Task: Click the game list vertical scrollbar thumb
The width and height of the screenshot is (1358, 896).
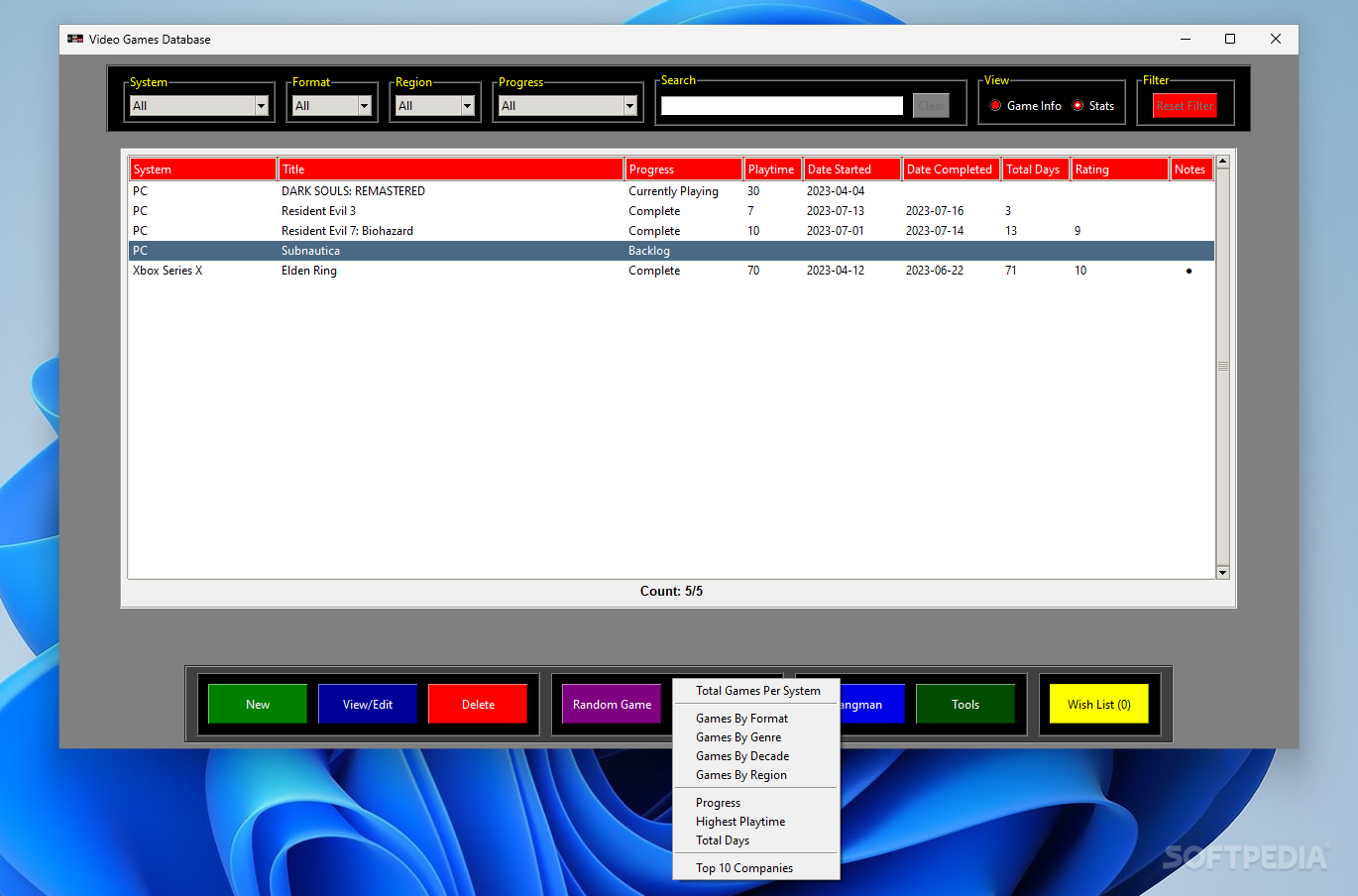Action: coord(1222,367)
